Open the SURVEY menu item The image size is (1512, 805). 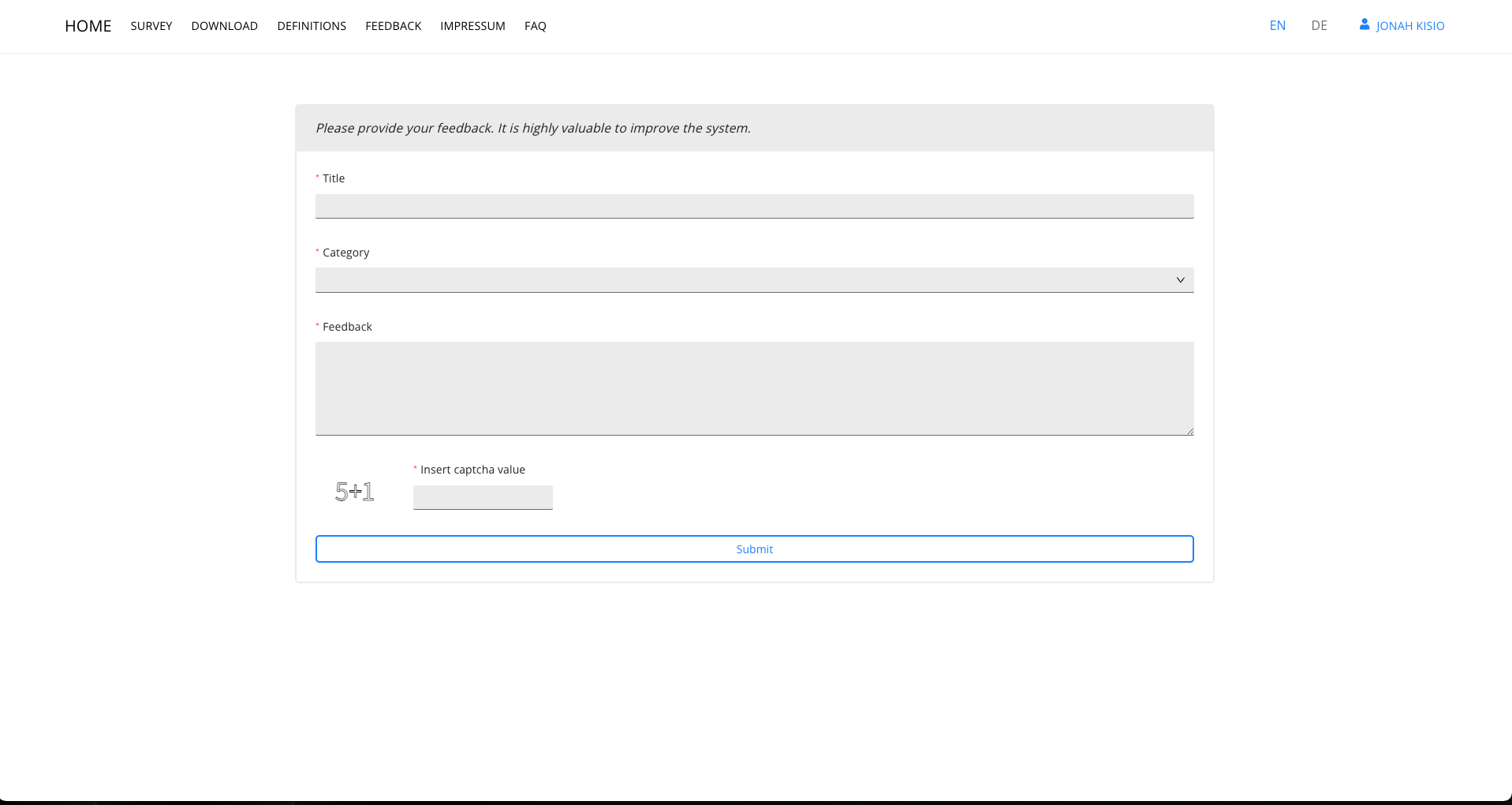click(151, 26)
